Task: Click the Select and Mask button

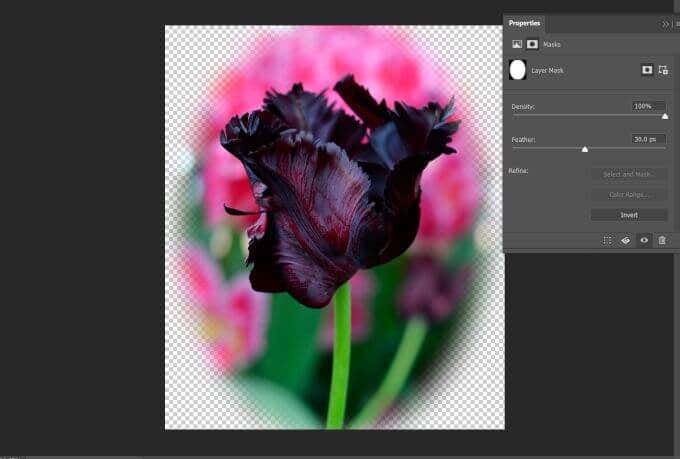Action: [629, 174]
